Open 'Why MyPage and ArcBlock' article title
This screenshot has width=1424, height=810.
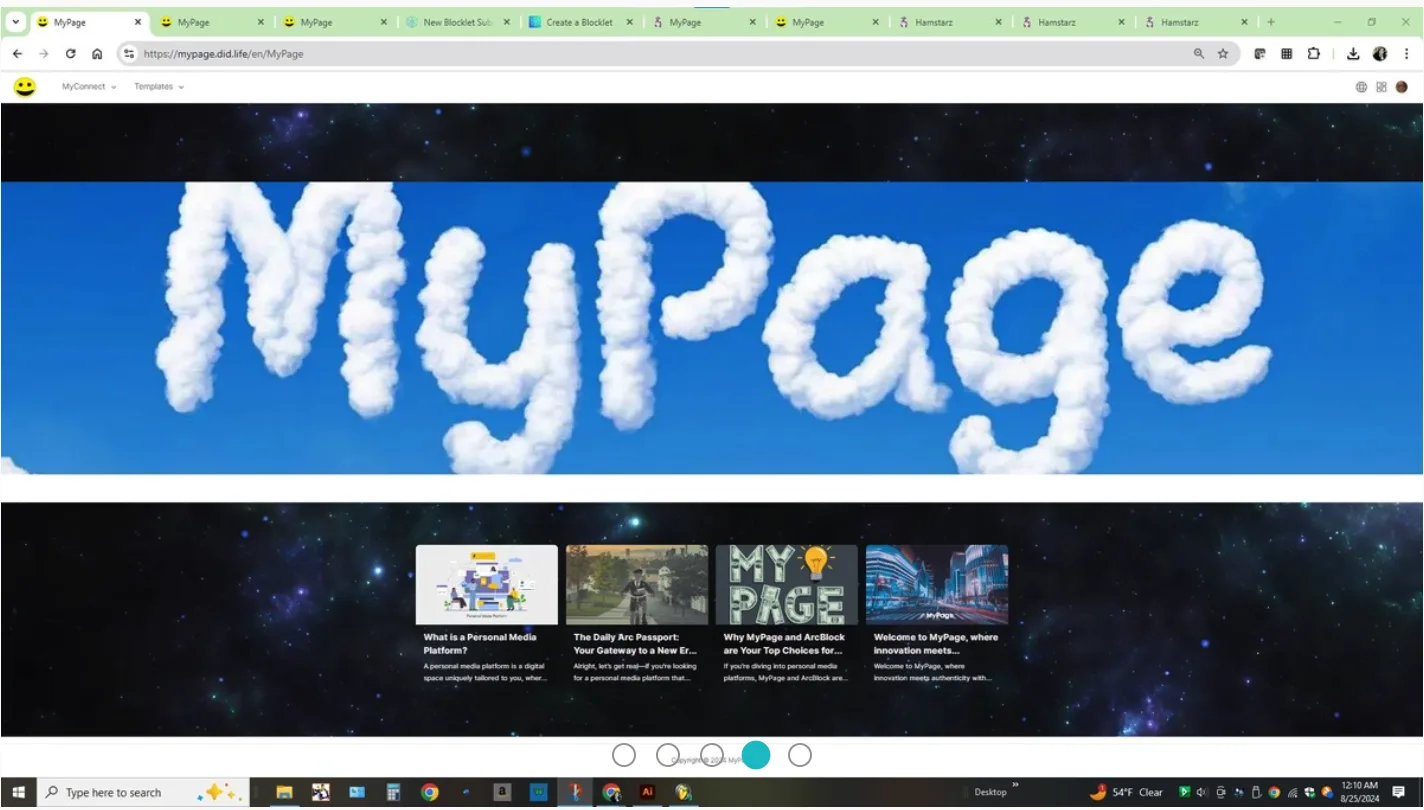click(x=784, y=644)
